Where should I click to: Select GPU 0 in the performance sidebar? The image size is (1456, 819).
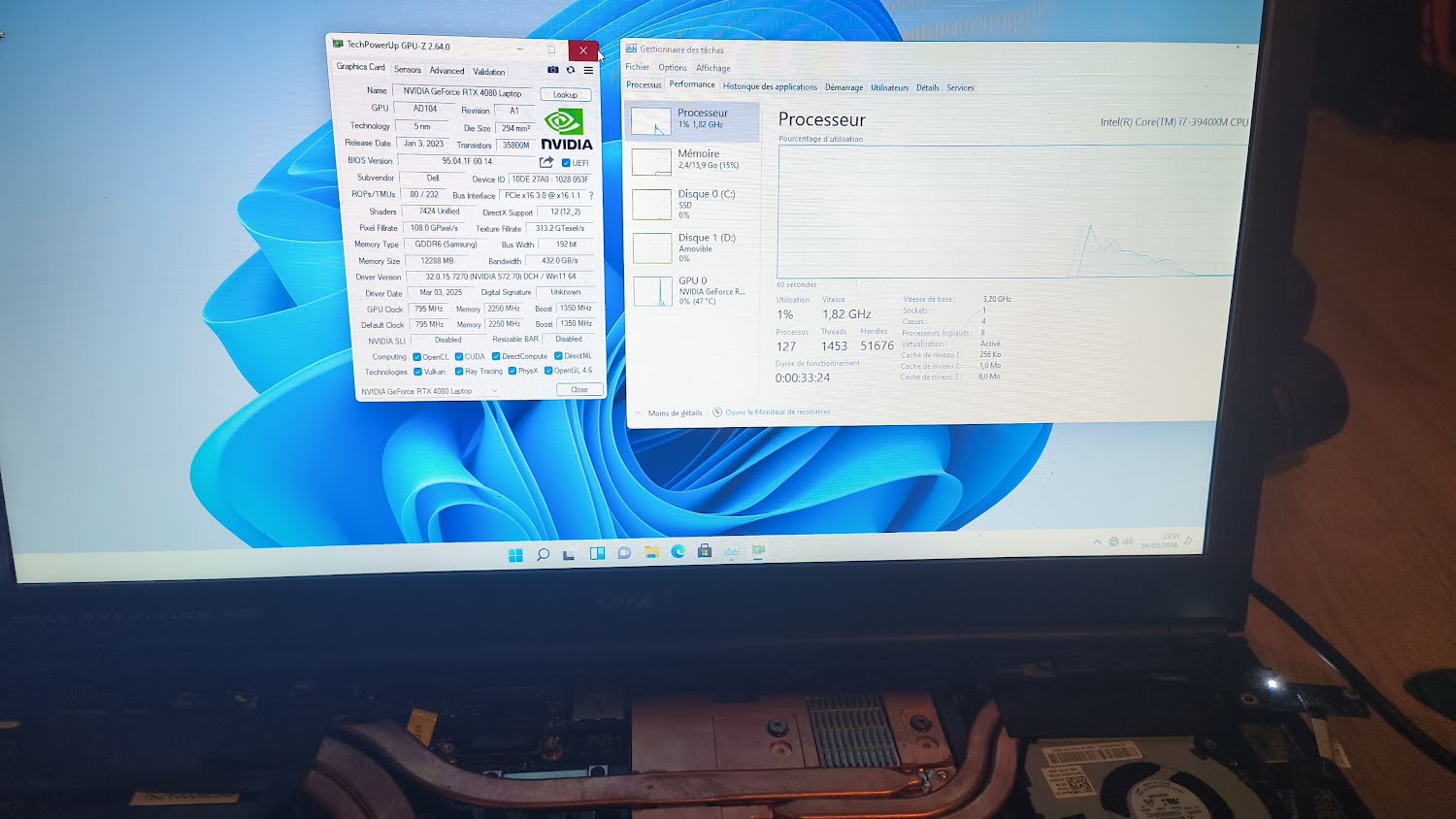pyautogui.click(x=693, y=291)
